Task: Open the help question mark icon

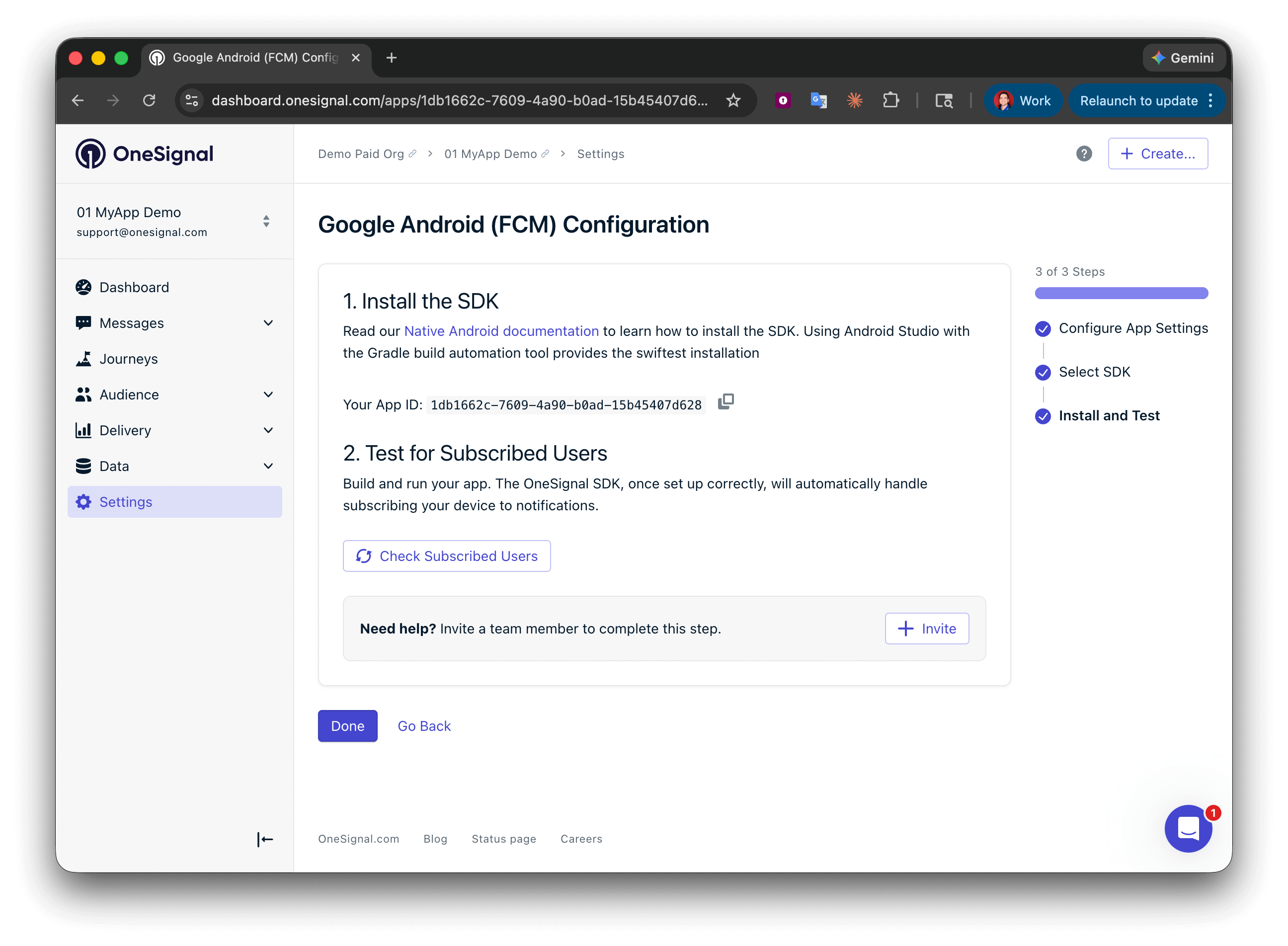Action: (x=1084, y=154)
